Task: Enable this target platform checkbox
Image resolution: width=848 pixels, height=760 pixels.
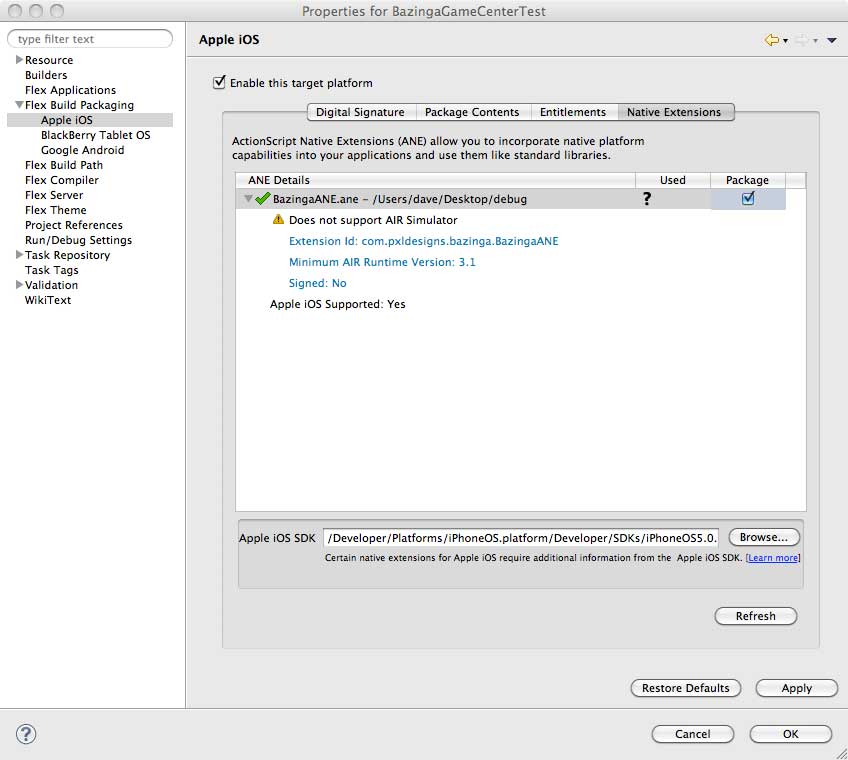Action: click(x=219, y=83)
